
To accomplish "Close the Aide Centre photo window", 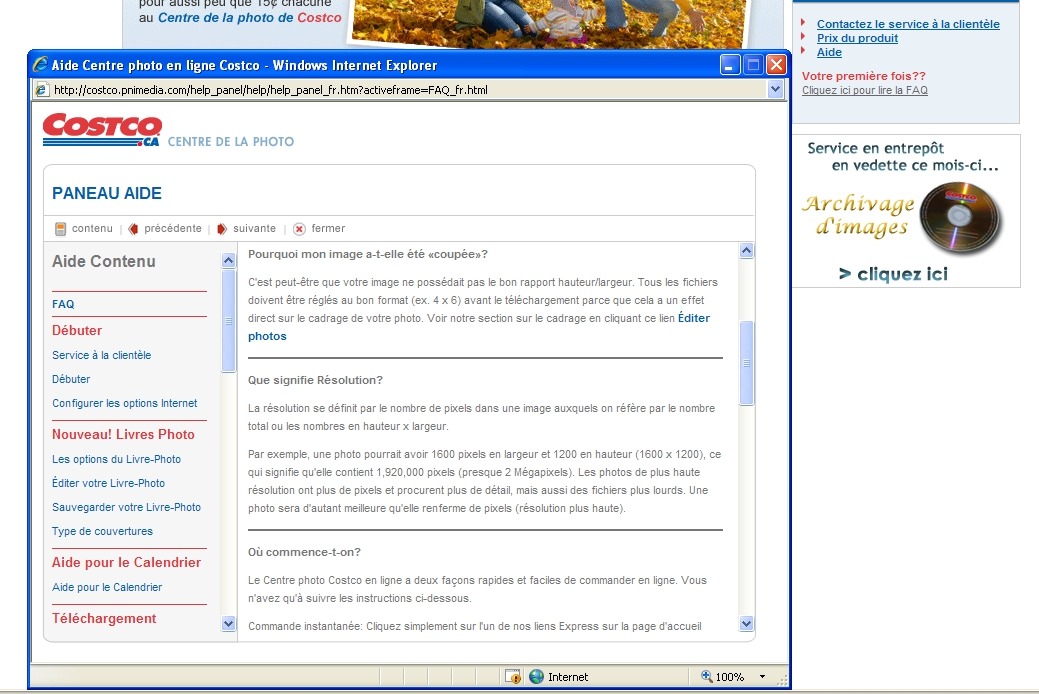I will point(776,65).
